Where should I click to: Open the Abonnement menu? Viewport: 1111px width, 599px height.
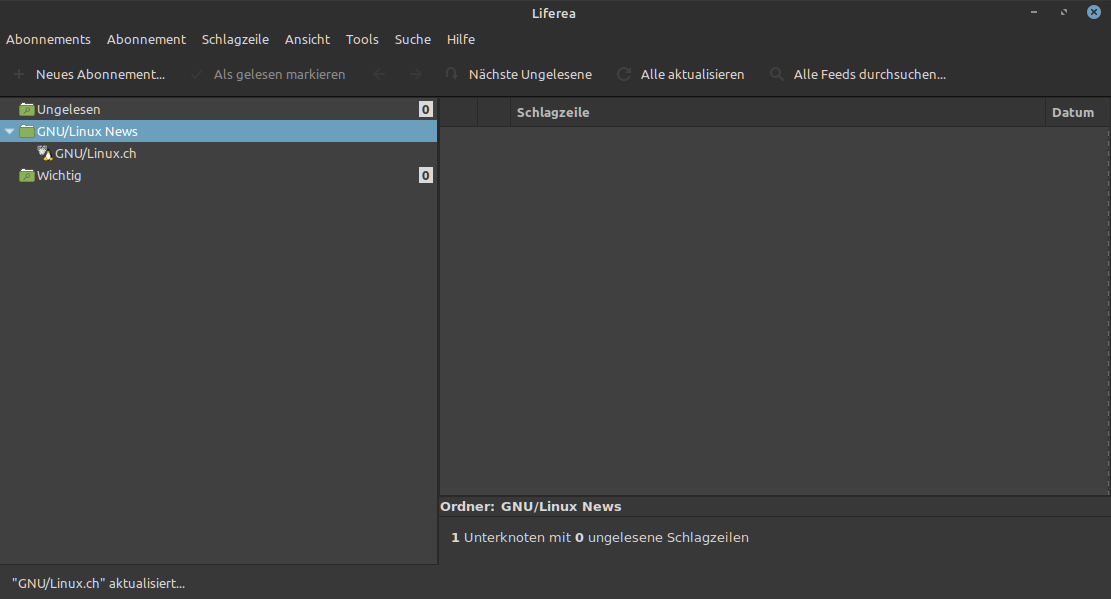point(146,40)
